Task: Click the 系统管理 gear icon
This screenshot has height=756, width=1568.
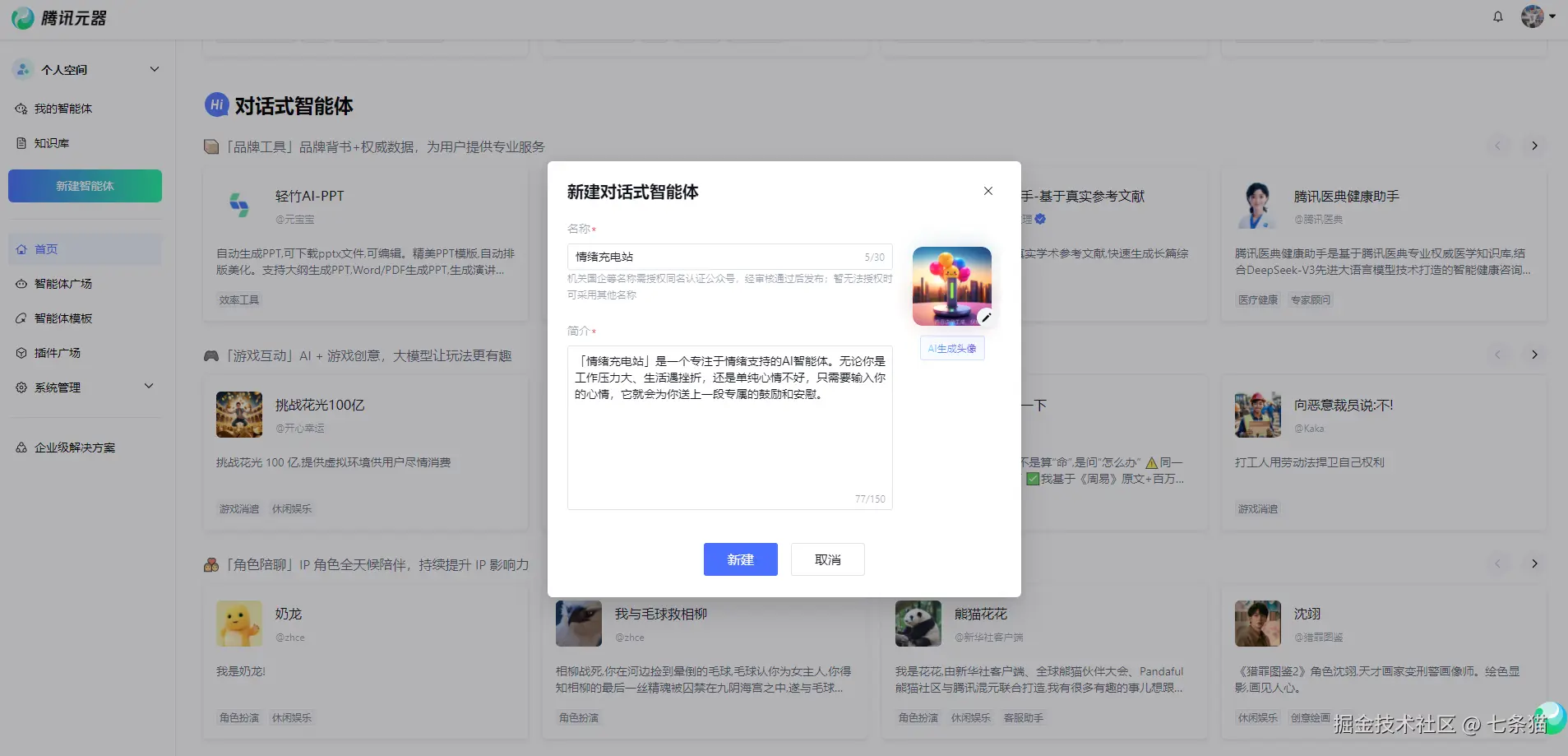Action: pyautogui.click(x=21, y=387)
